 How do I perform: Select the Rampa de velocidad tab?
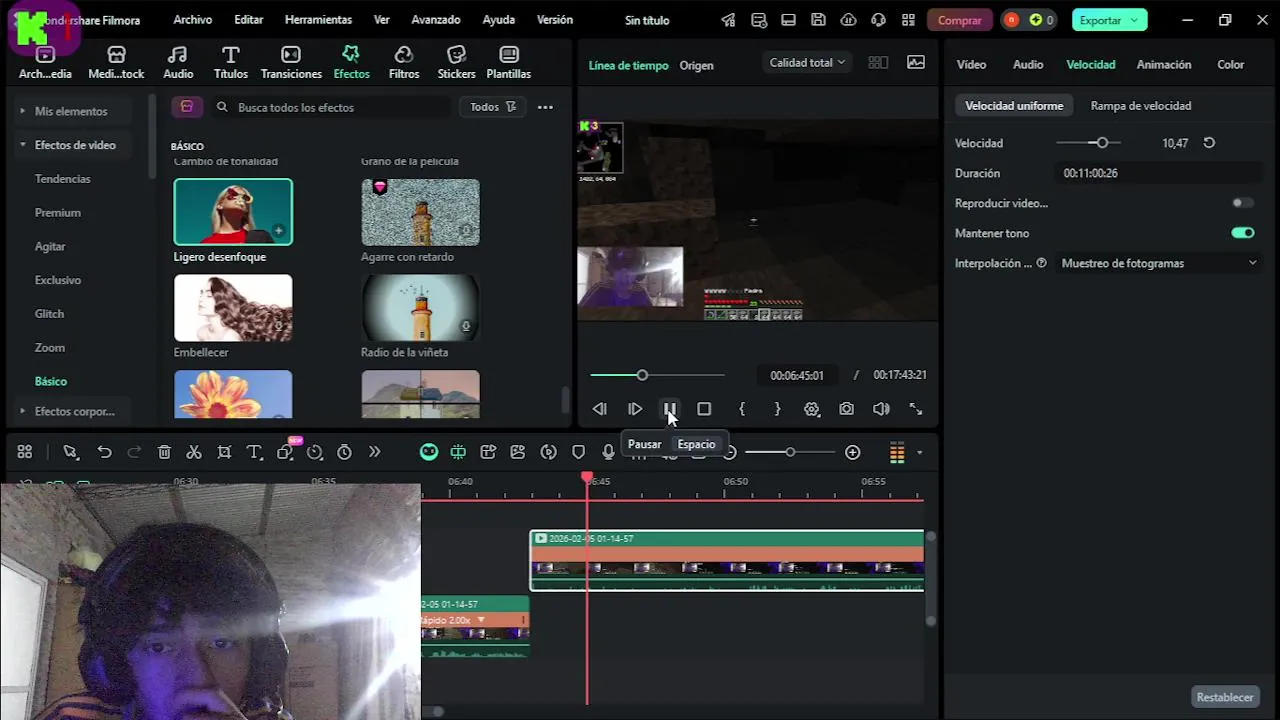click(1140, 105)
